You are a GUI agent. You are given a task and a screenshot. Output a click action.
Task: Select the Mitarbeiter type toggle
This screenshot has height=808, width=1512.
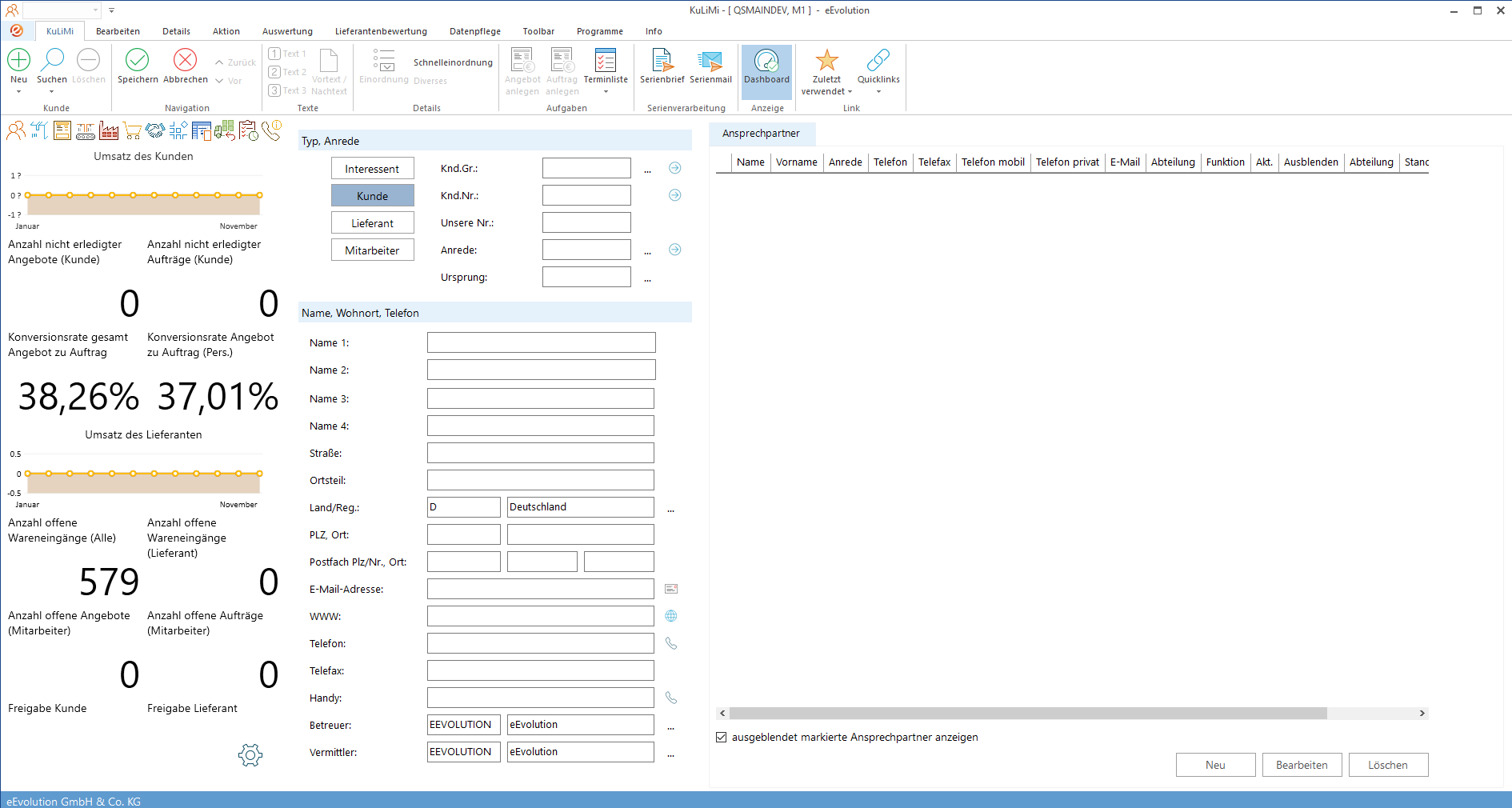pos(373,250)
